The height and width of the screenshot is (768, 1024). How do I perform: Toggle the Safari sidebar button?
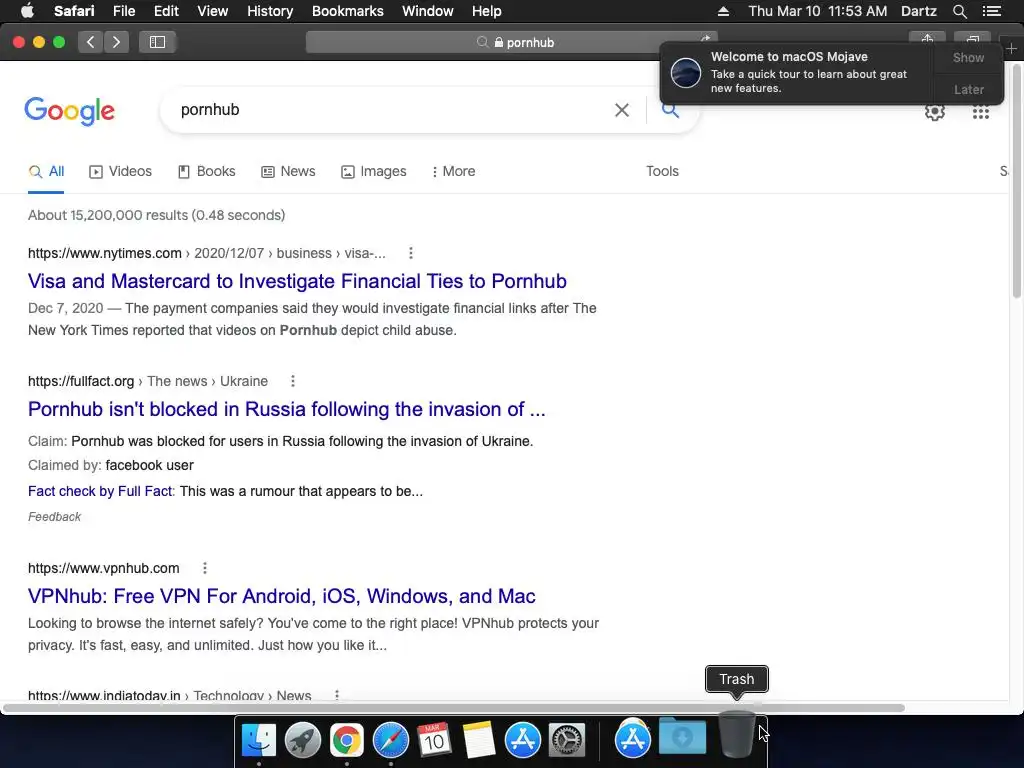click(x=157, y=42)
